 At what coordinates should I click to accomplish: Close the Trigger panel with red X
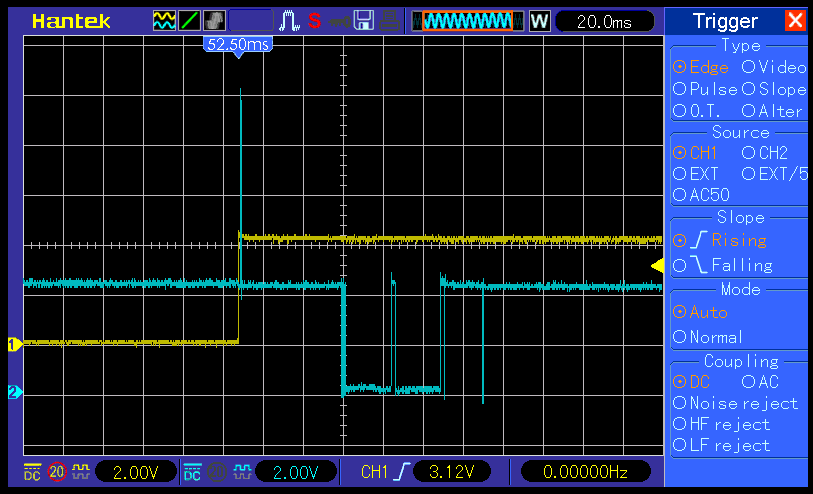(x=795, y=21)
